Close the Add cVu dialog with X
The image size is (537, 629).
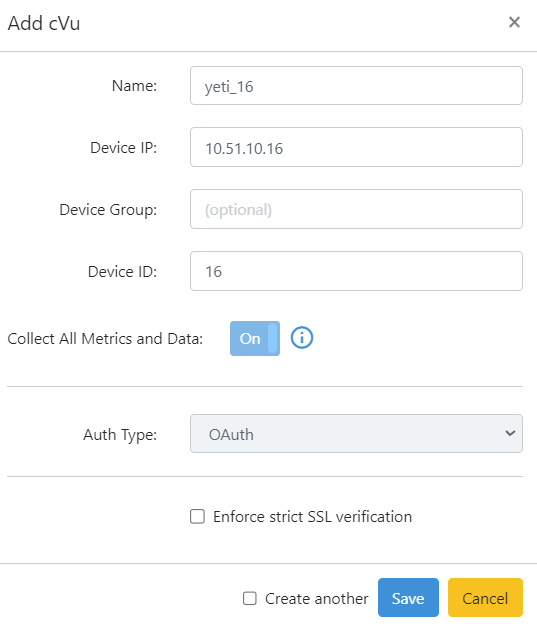[x=514, y=22]
